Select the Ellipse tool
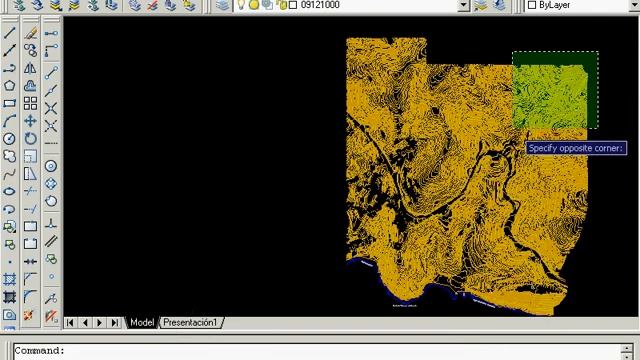640x360 pixels. 9,191
